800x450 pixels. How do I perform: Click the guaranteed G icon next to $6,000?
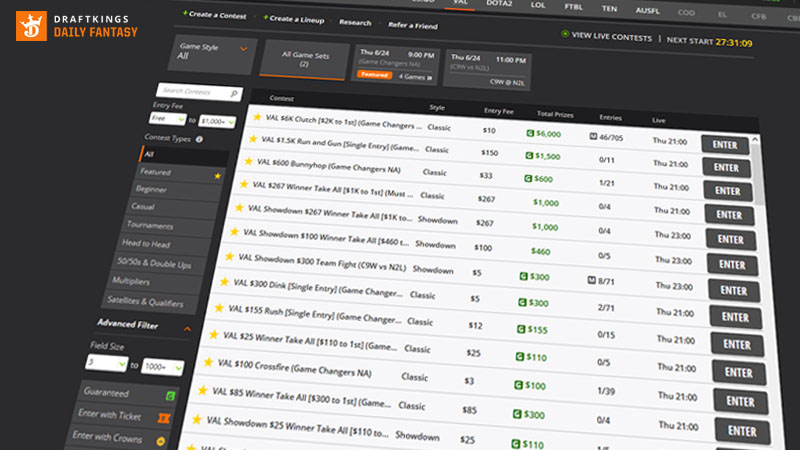(530, 133)
